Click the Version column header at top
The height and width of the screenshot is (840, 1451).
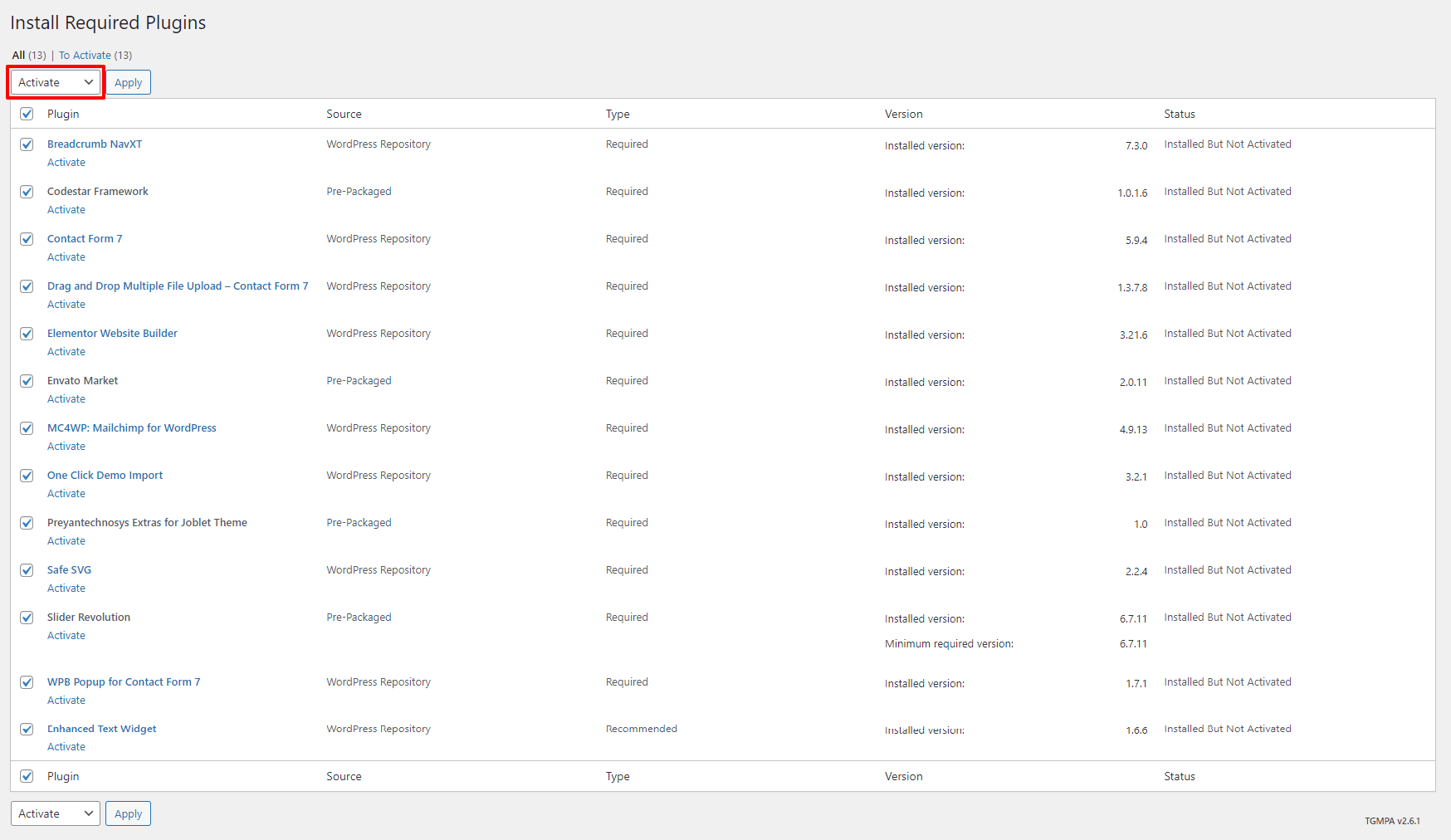pos(904,114)
